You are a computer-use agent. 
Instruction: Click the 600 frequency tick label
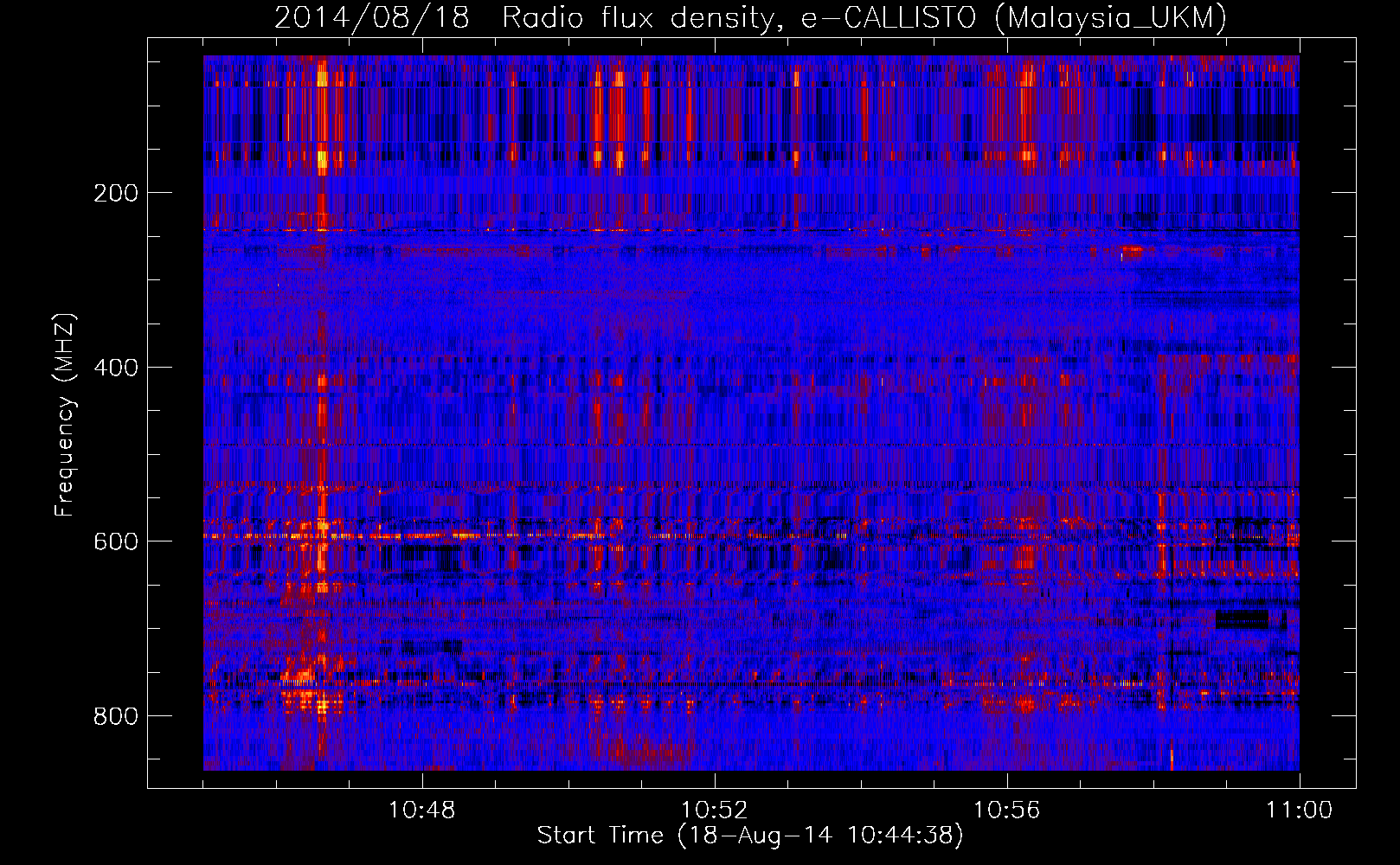[116, 541]
